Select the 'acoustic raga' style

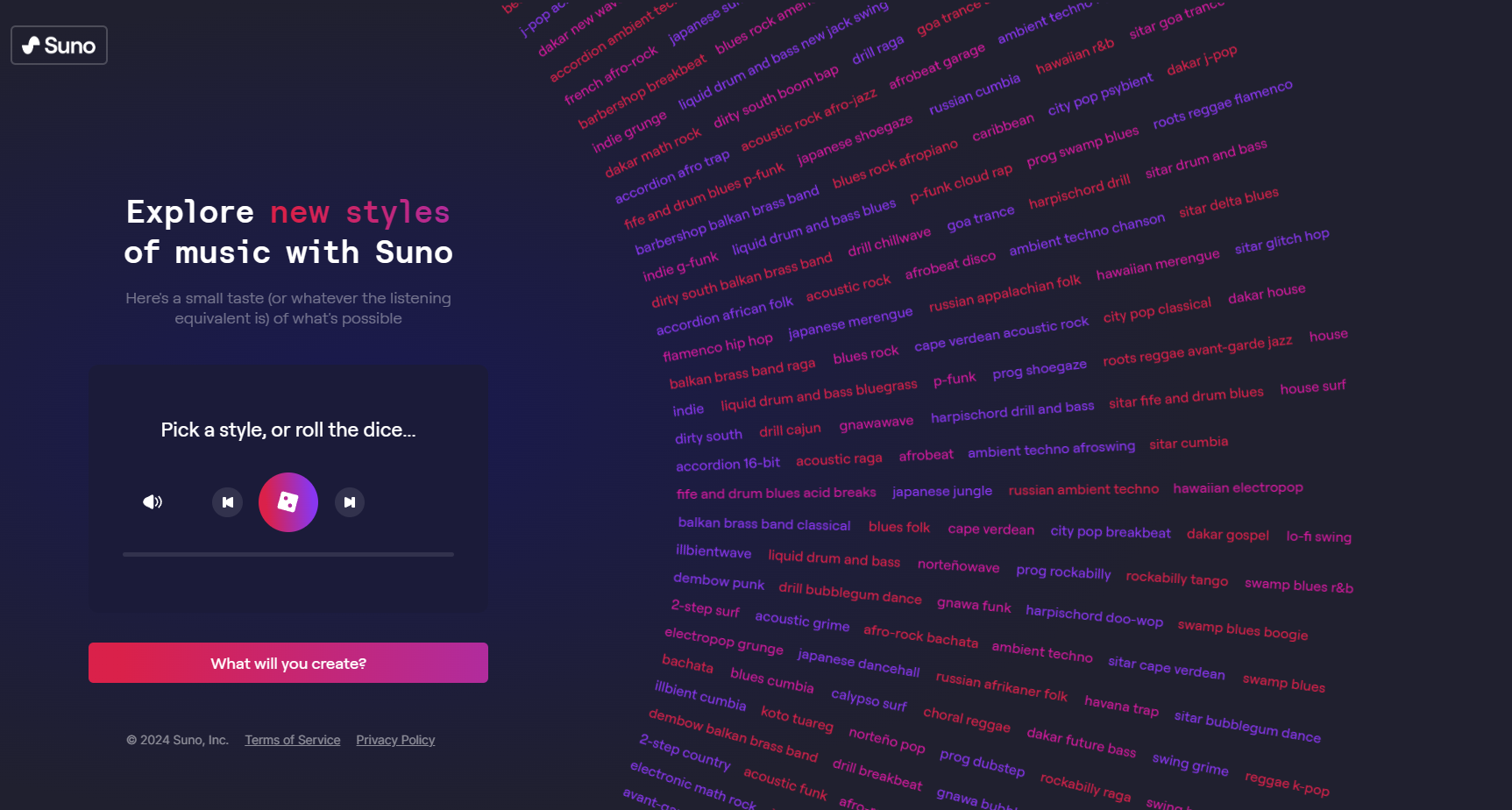pyautogui.click(x=839, y=459)
